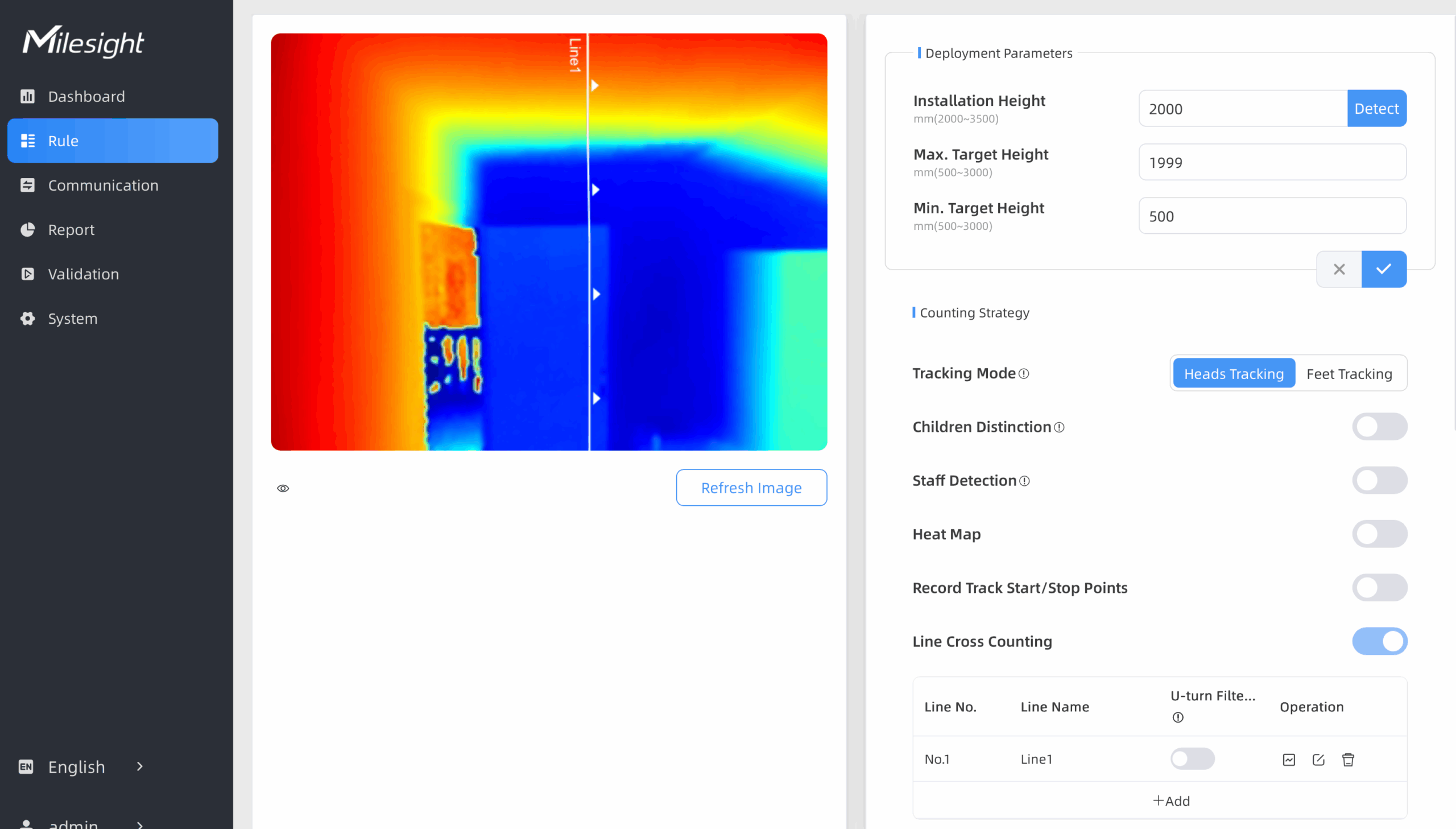Select Feet Tracking mode
Image resolution: width=1456 pixels, height=829 pixels.
(1349, 373)
